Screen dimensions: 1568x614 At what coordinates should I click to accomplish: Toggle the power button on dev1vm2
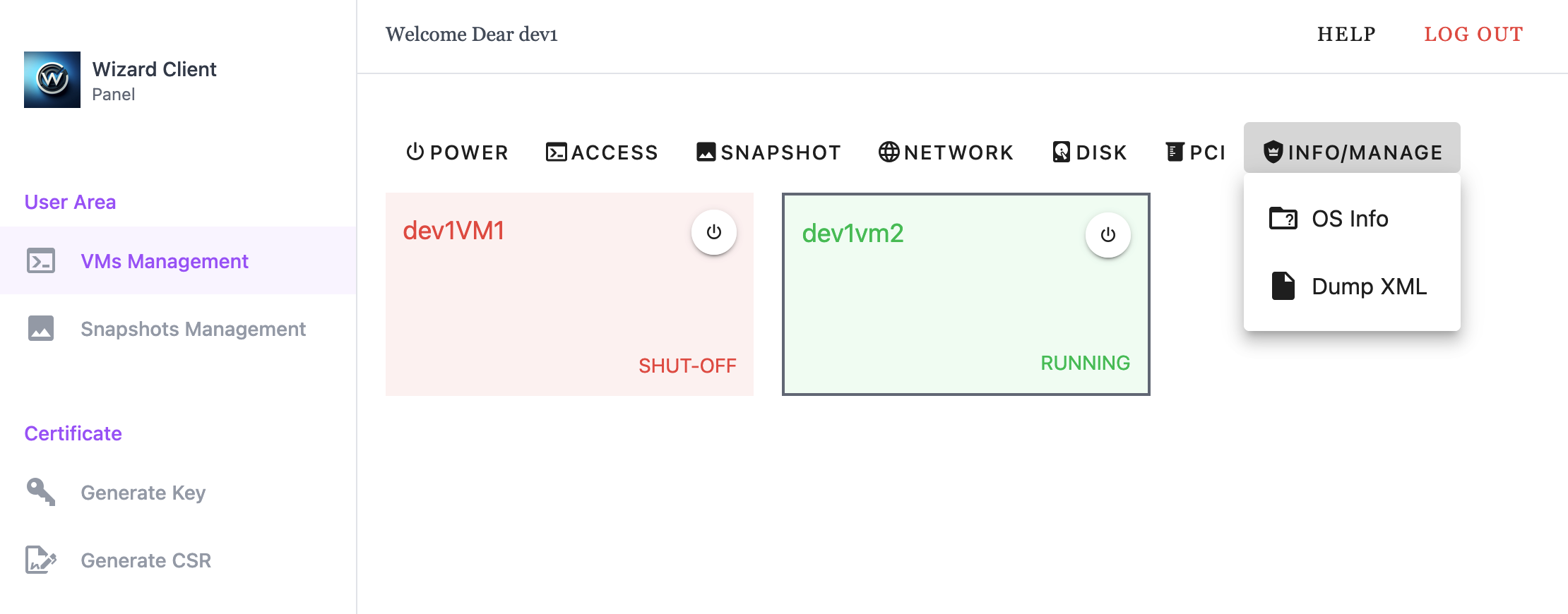click(x=1107, y=235)
